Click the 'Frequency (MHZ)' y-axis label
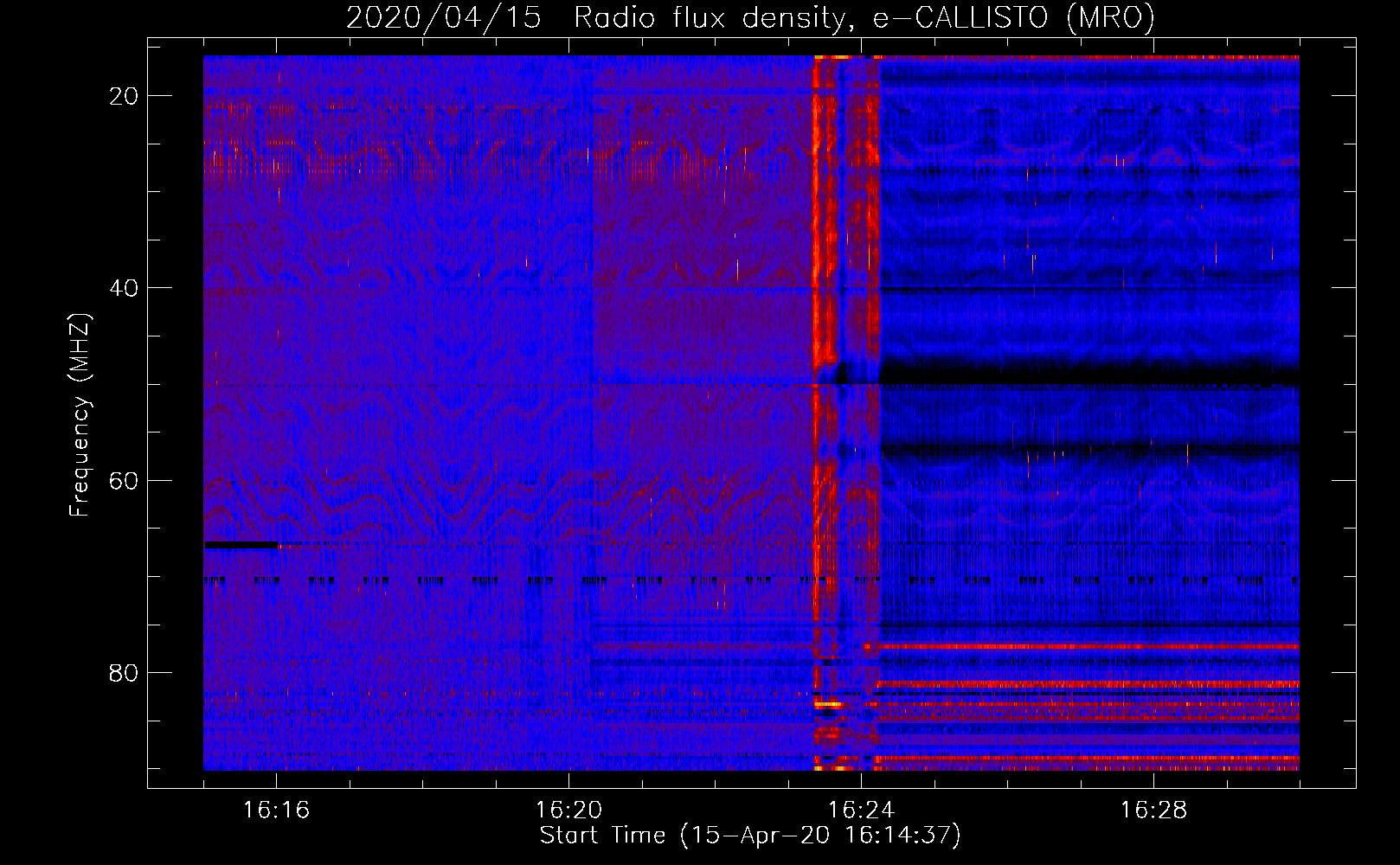This screenshot has width=1400, height=865. tap(80, 416)
